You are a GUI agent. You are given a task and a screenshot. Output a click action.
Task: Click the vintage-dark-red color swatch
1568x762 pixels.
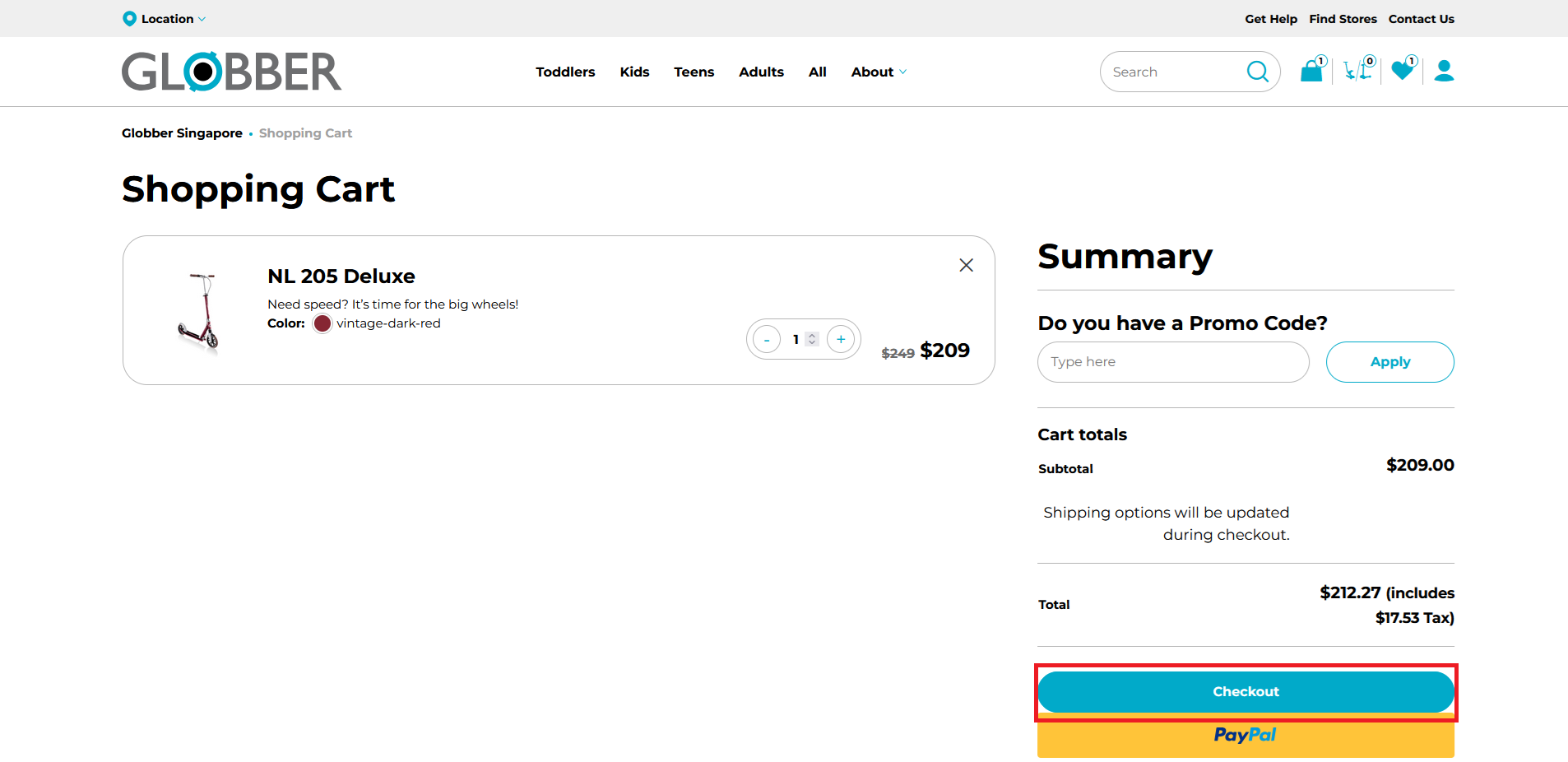click(x=322, y=323)
